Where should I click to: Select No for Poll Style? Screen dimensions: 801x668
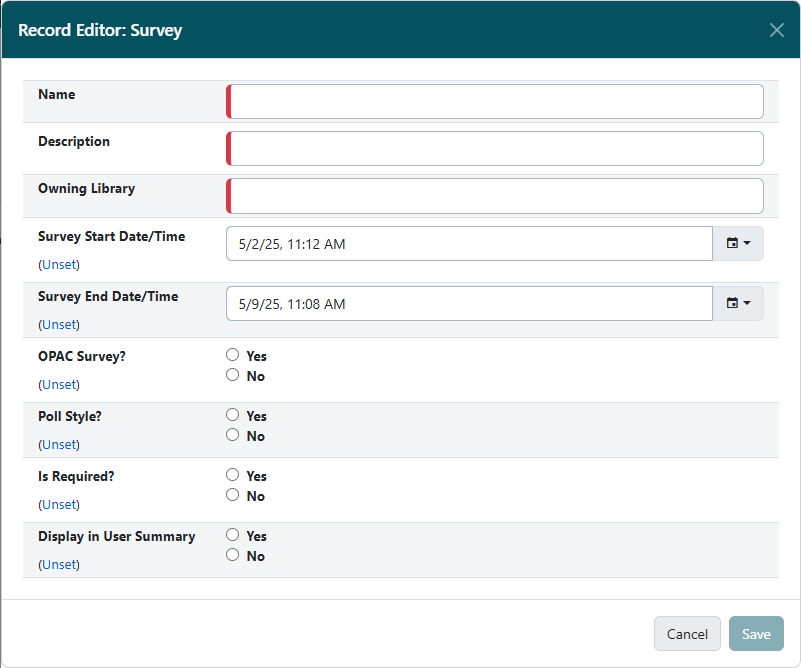click(x=231, y=435)
